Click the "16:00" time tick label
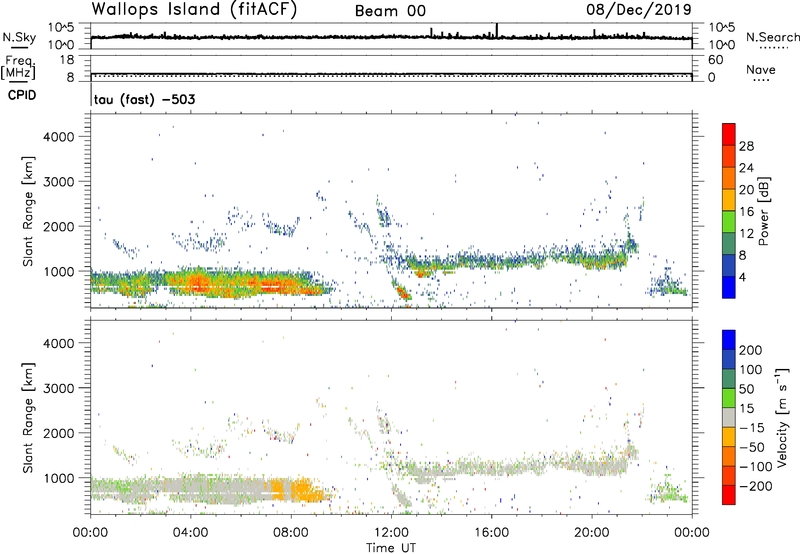This screenshot has height=554, width=800. pos(491,533)
